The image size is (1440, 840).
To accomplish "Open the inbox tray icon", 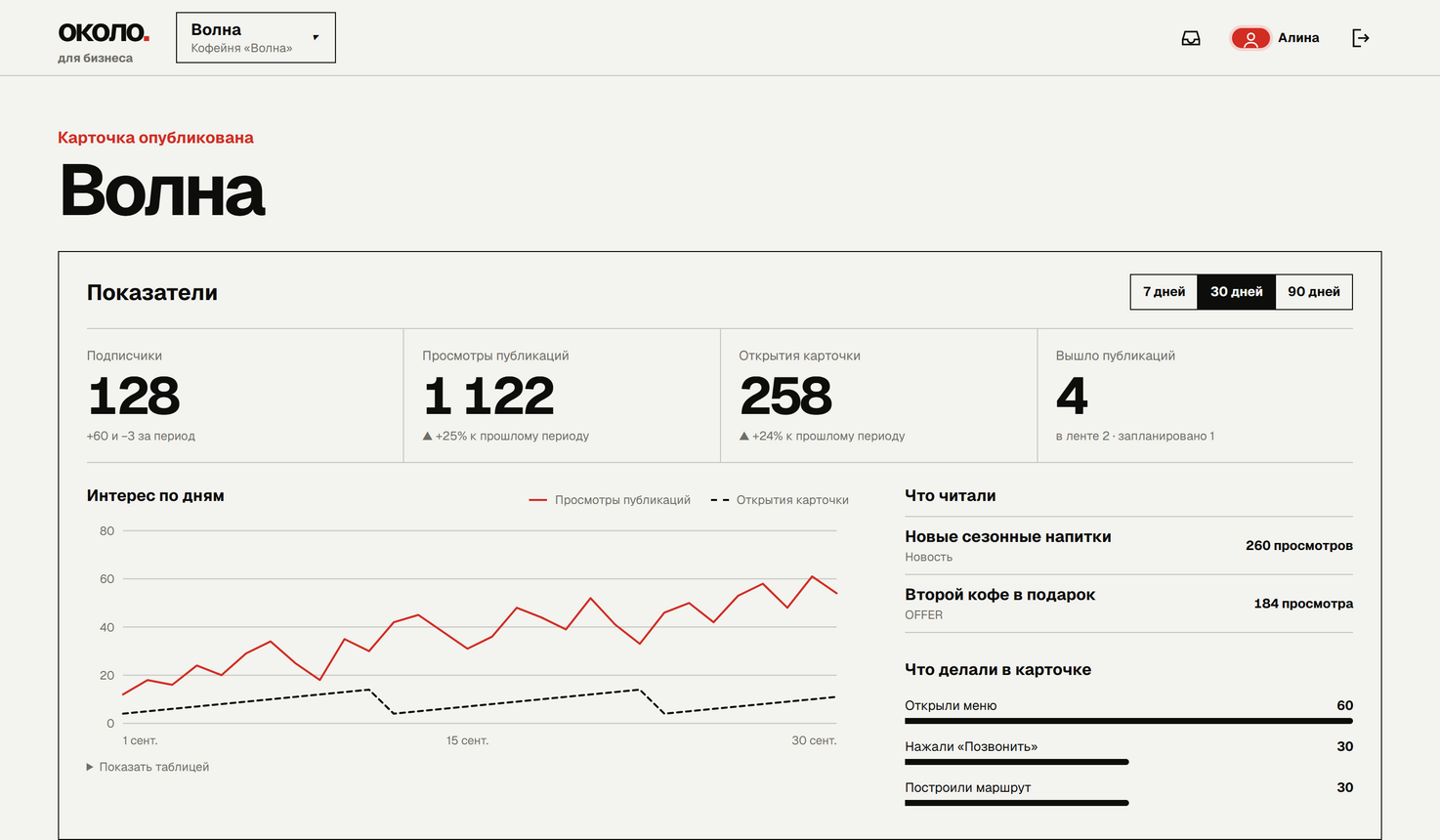I will (1191, 38).
